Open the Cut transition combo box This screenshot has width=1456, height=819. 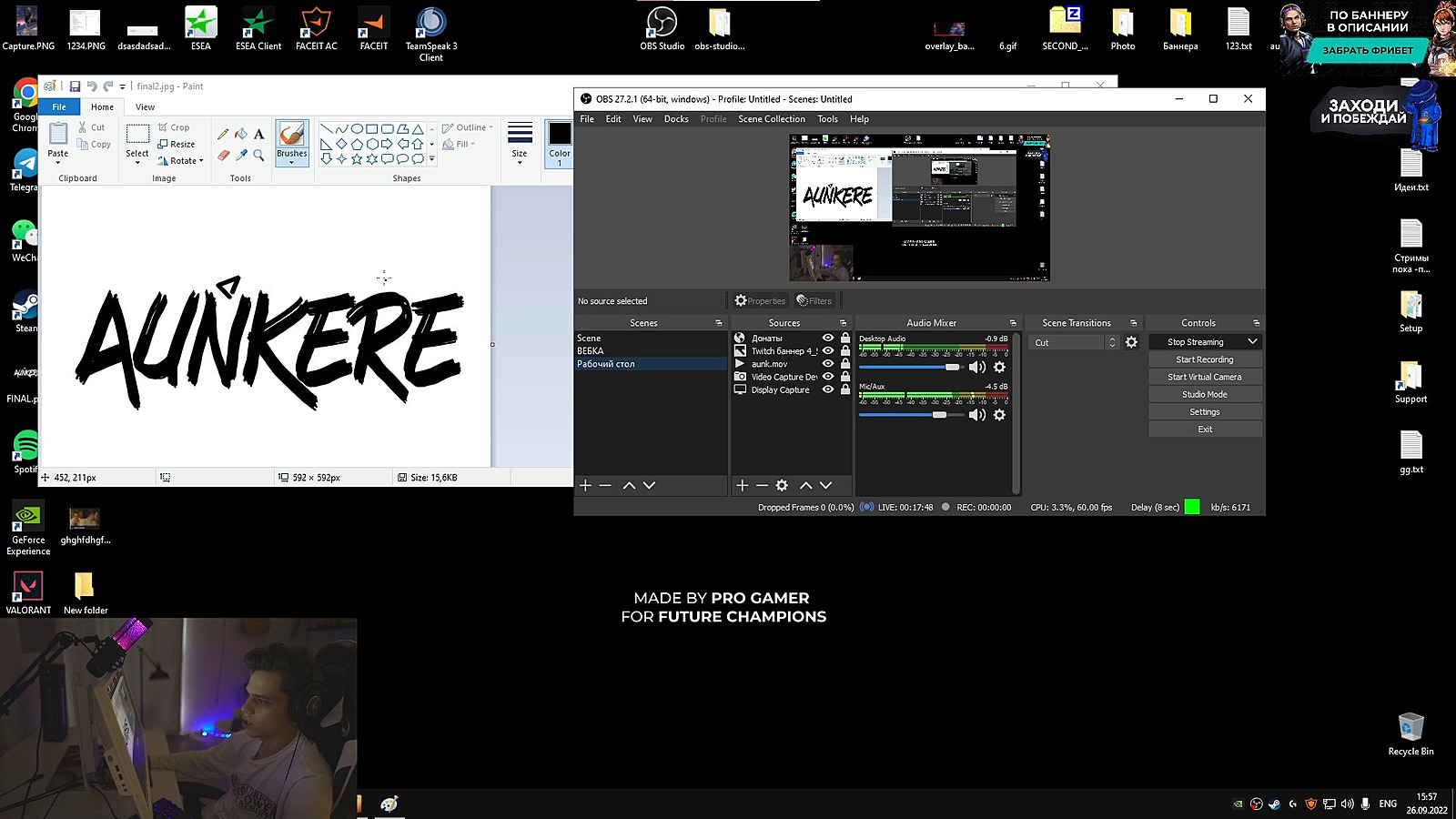click(1075, 342)
